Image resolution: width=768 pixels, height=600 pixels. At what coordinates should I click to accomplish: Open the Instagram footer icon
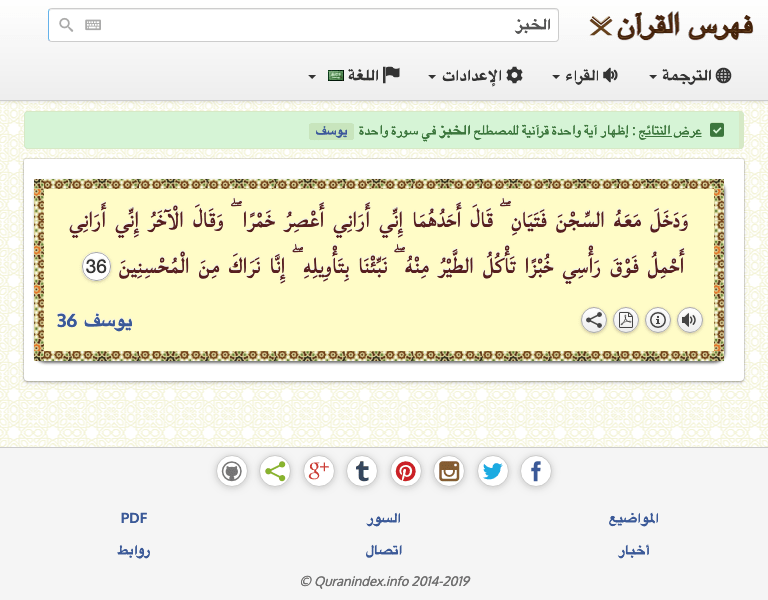[x=449, y=472]
